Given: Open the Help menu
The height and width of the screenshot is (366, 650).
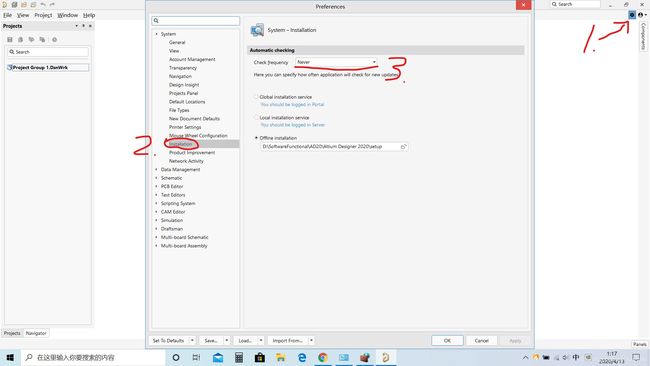Looking at the screenshot, I should click(89, 15).
